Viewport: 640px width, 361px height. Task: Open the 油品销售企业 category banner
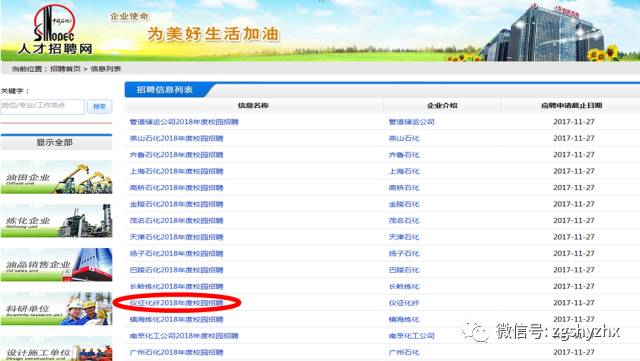pos(56,265)
